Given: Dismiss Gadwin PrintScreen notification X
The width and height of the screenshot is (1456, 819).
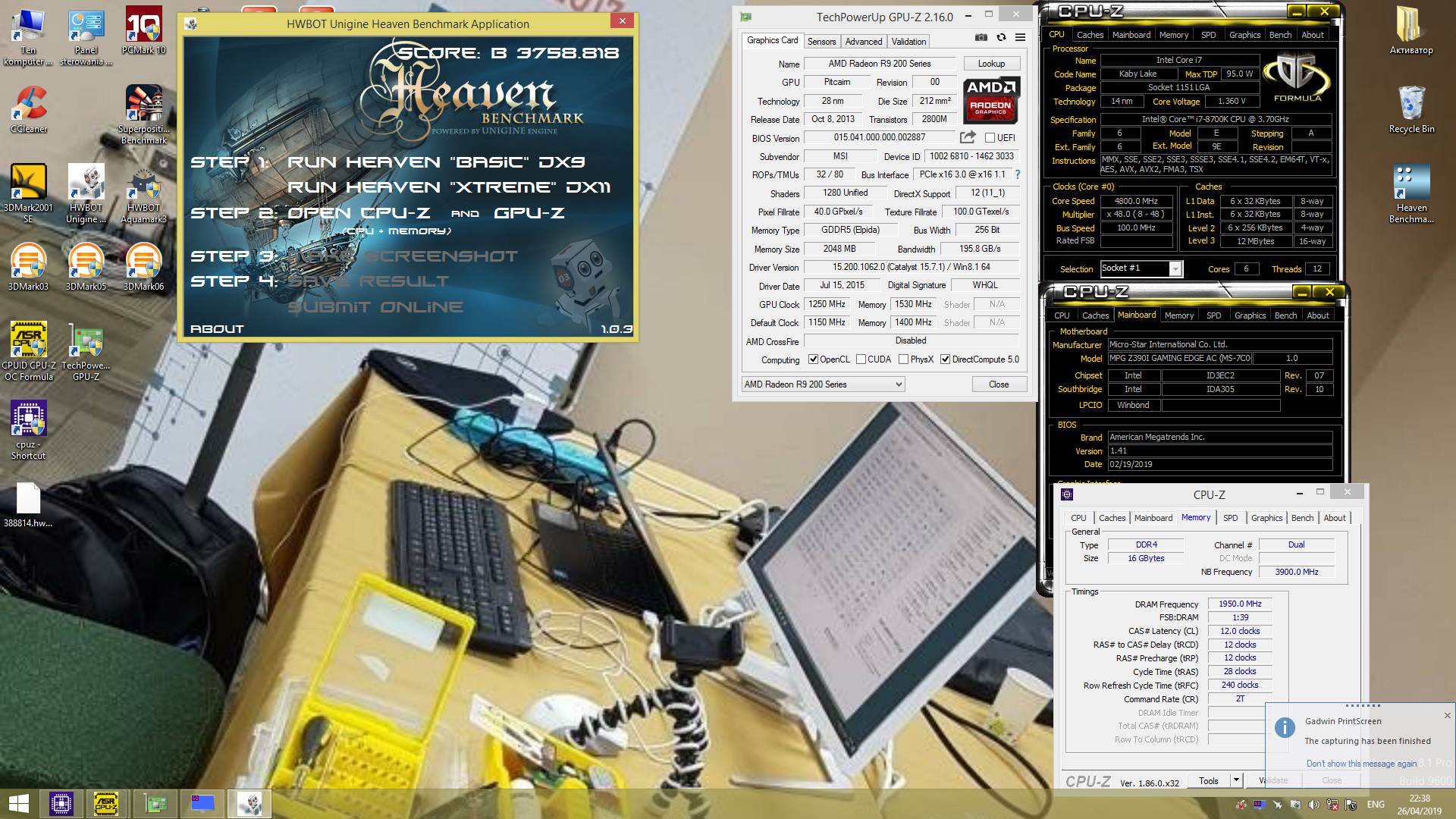Looking at the screenshot, I should coord(1447,715).
